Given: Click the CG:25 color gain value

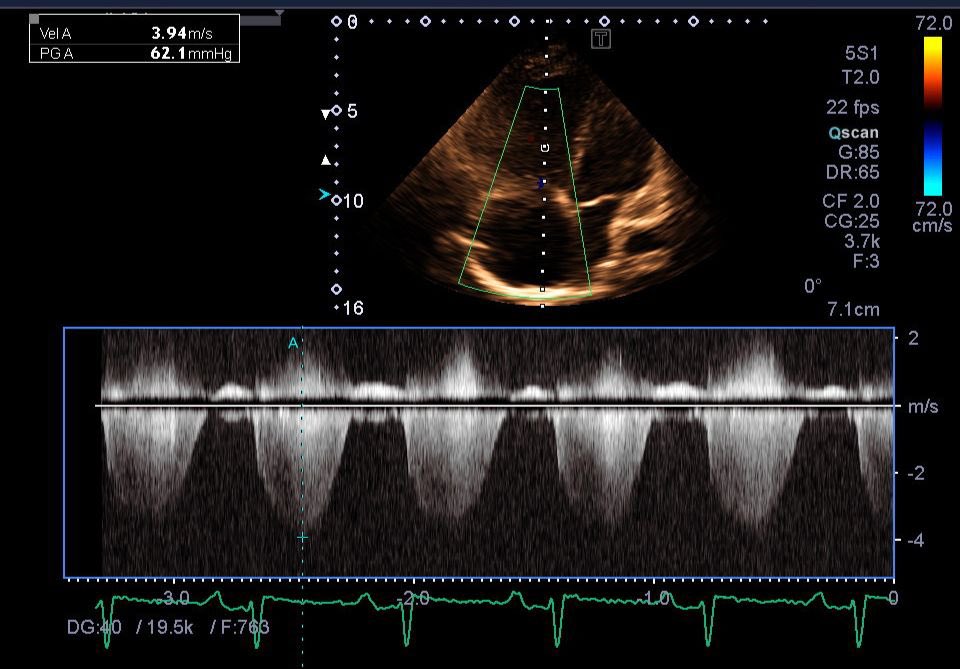Looking at the screenshot, I should (x=852, y=221).
